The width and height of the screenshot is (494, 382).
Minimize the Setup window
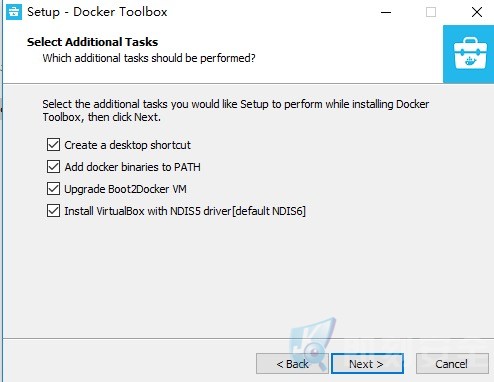coord(386,12)
